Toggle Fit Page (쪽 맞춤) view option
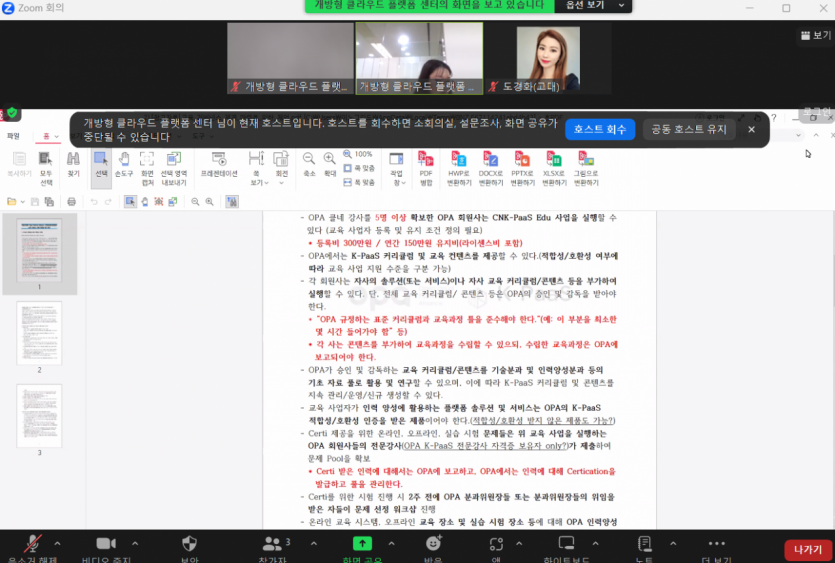The height and width of the screenshot is (563, 835). 359,168
